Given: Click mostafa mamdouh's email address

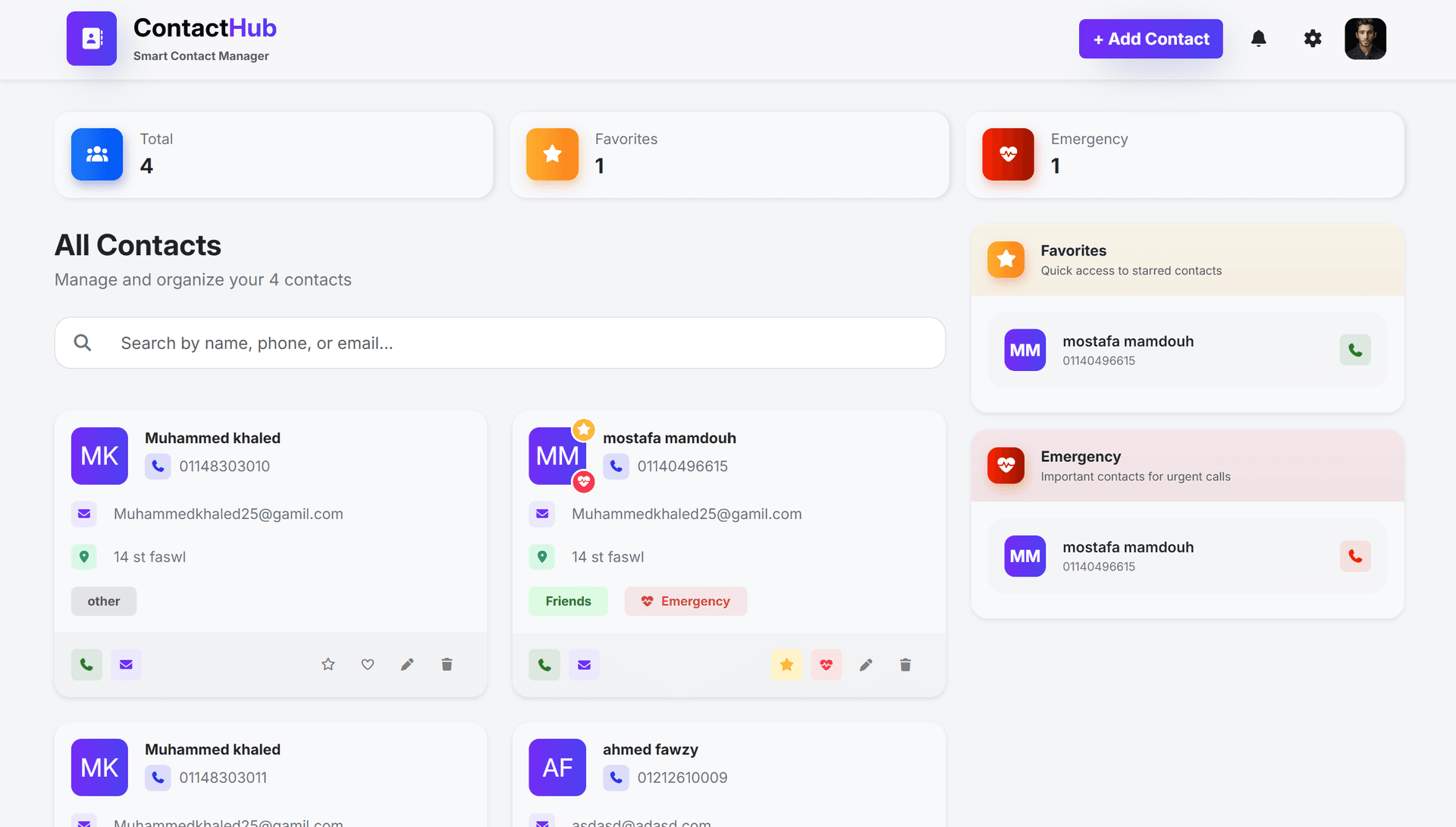Looking at the screenshot, I should [x=686, y=514].
